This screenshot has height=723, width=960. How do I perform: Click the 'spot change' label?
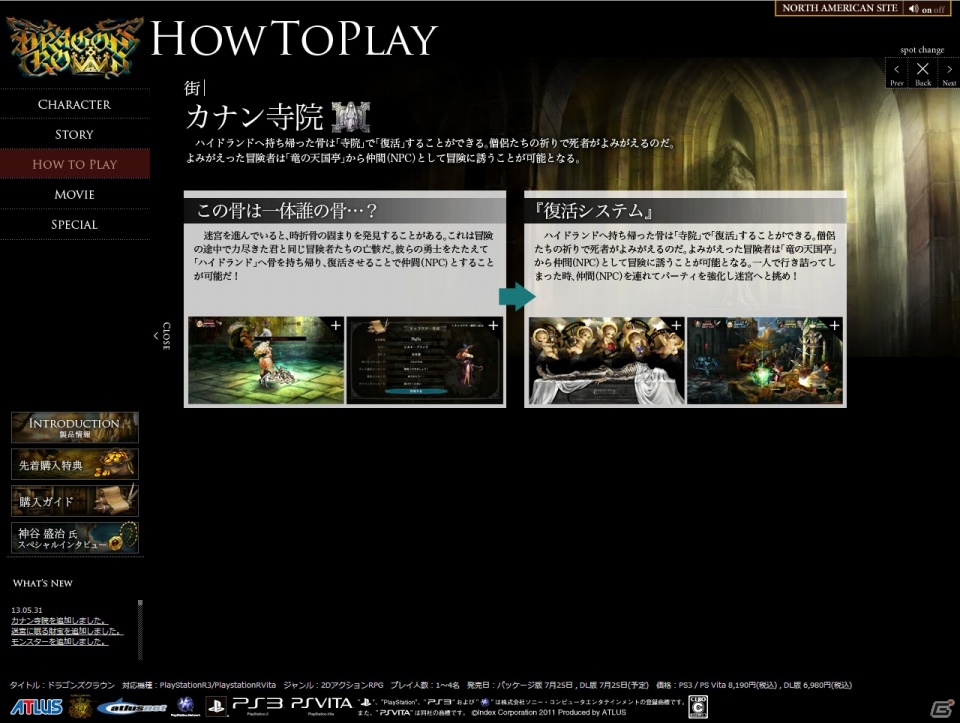[x=922, y=50]
